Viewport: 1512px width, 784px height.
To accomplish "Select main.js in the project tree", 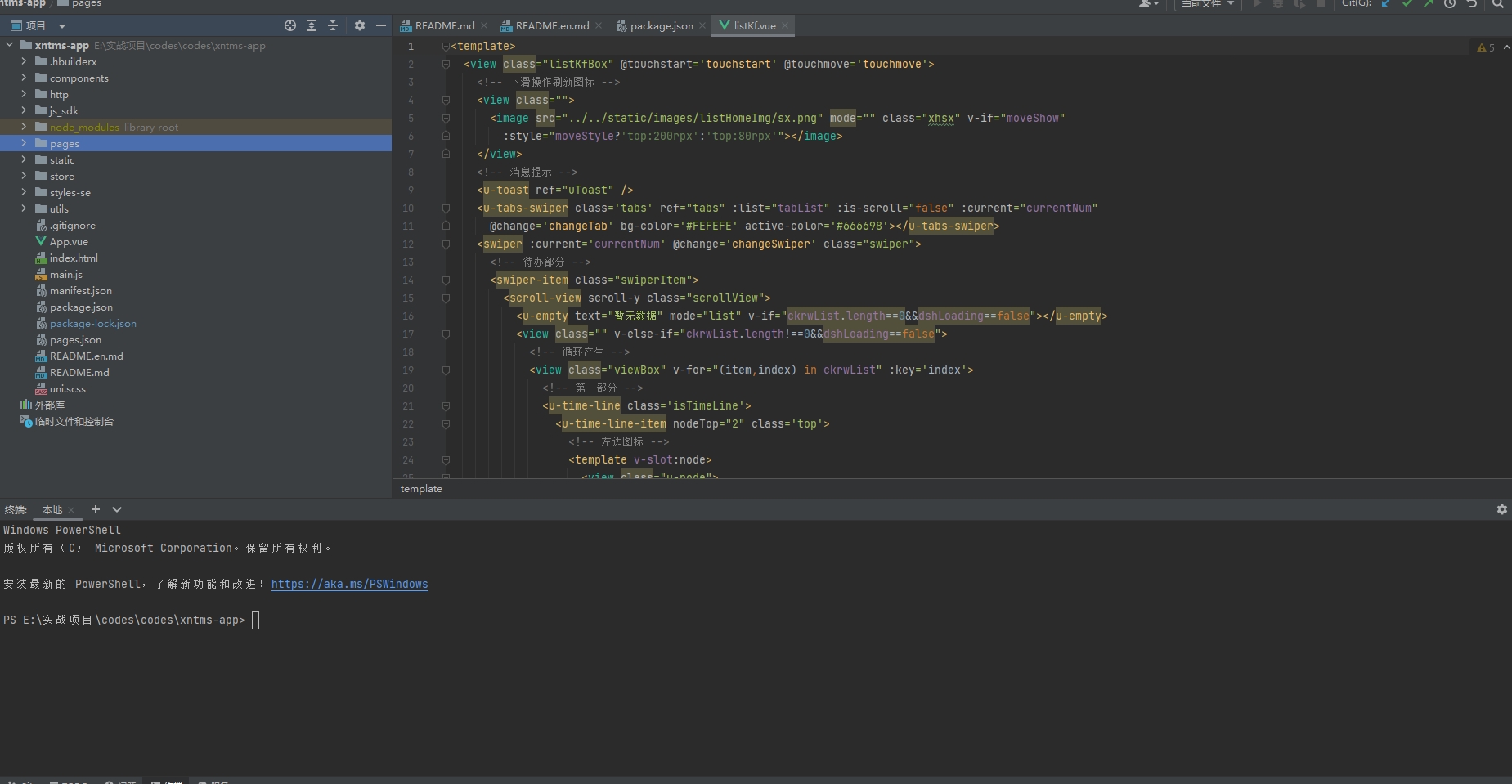I will [x=65, y=274].
